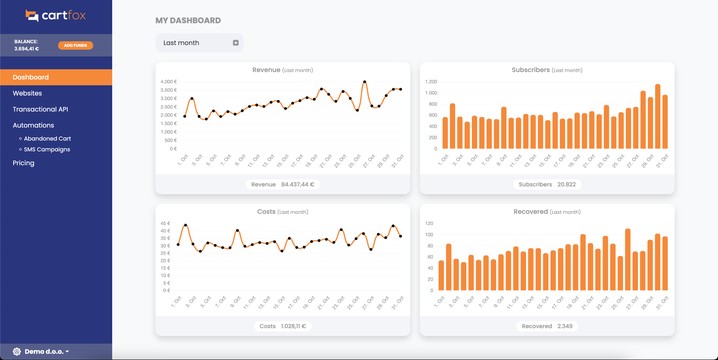Click the highest peak point on Revenue chart
The height and width of the screenshot is (360, 718).
(x=364, y=82)
